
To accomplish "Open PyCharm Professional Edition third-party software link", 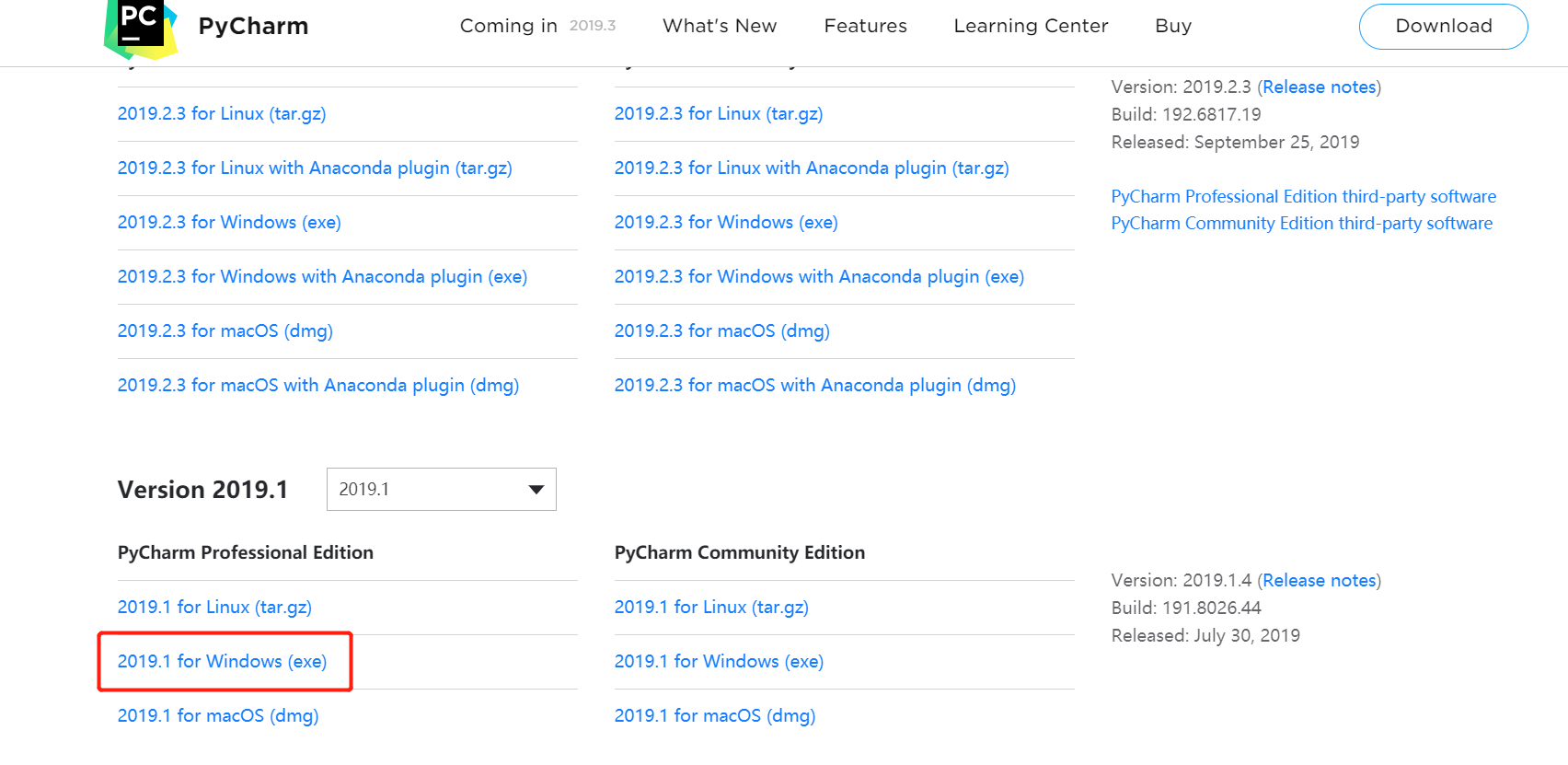I will tap(1304, 196).
